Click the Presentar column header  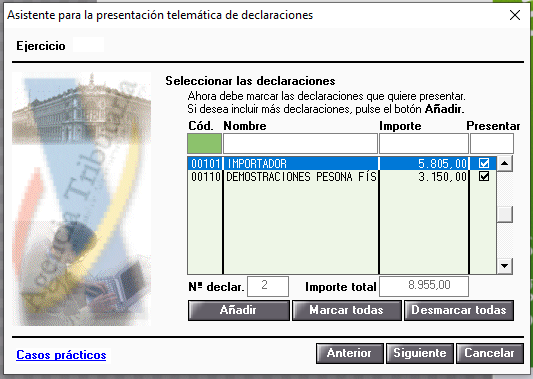[x=493, y=126]
